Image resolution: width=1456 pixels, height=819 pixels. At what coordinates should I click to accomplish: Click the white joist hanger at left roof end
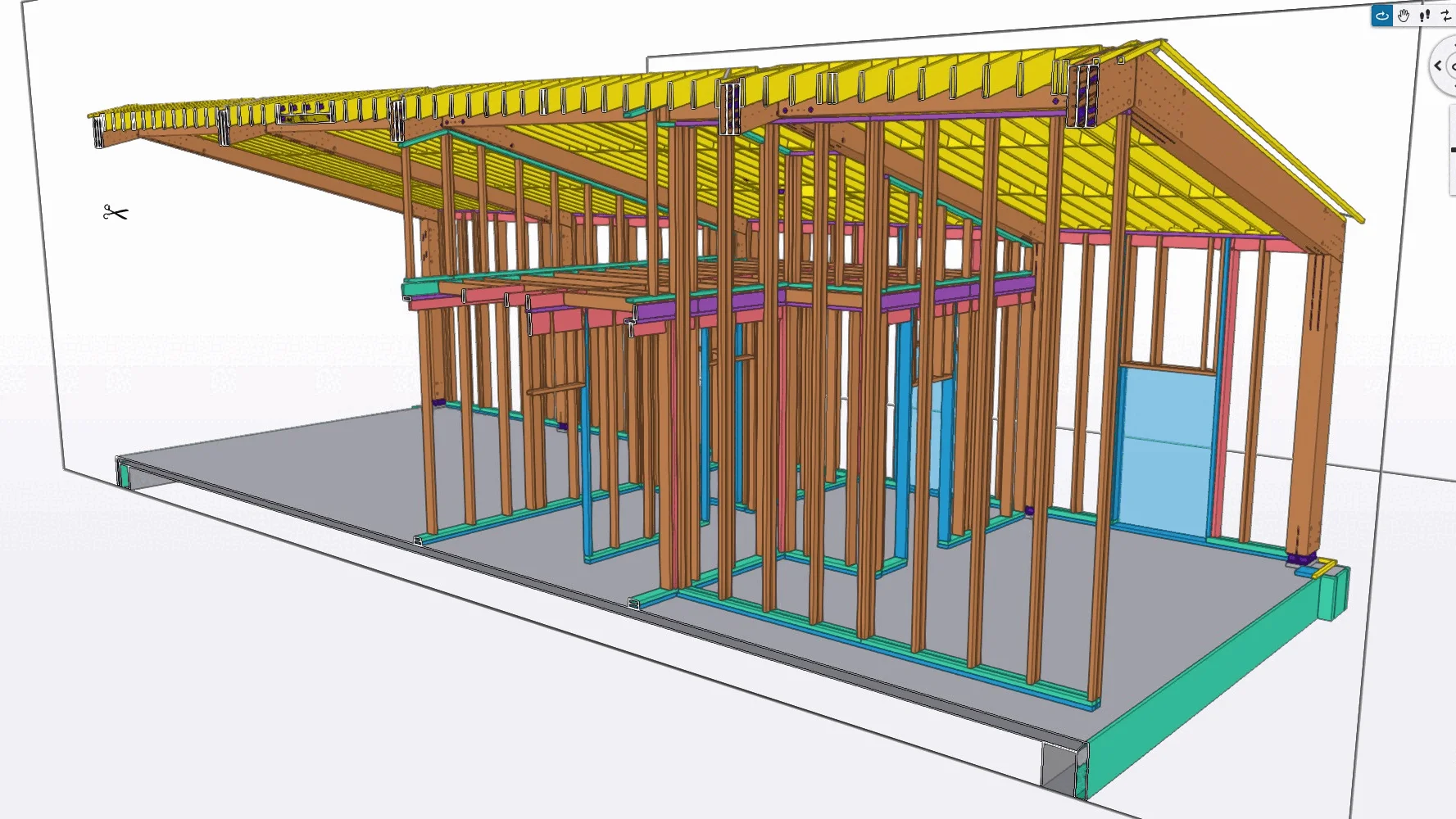click(98, 133)
